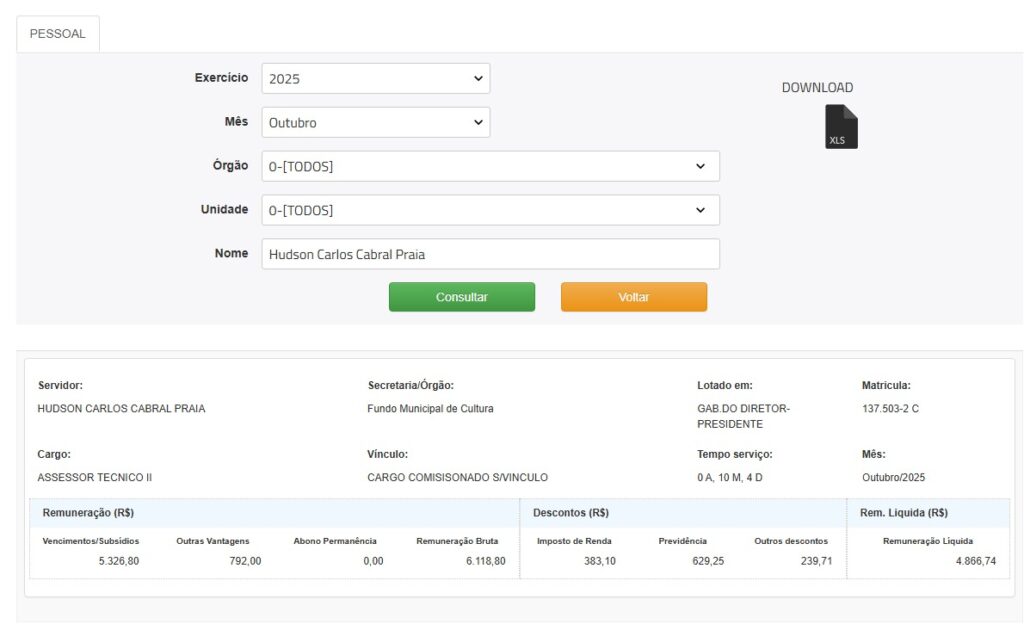Click the Cargo value ASSESSOR TECNICO II
The height and width of the screenshot is (624, 1024).
point(95,478)
